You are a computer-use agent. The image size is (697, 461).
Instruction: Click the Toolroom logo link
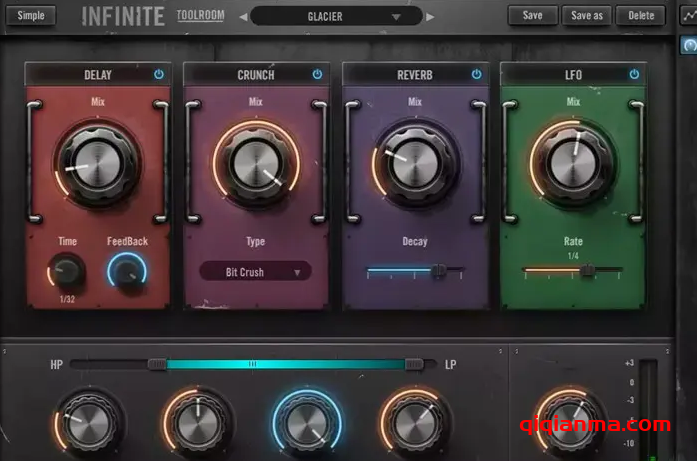200,16
